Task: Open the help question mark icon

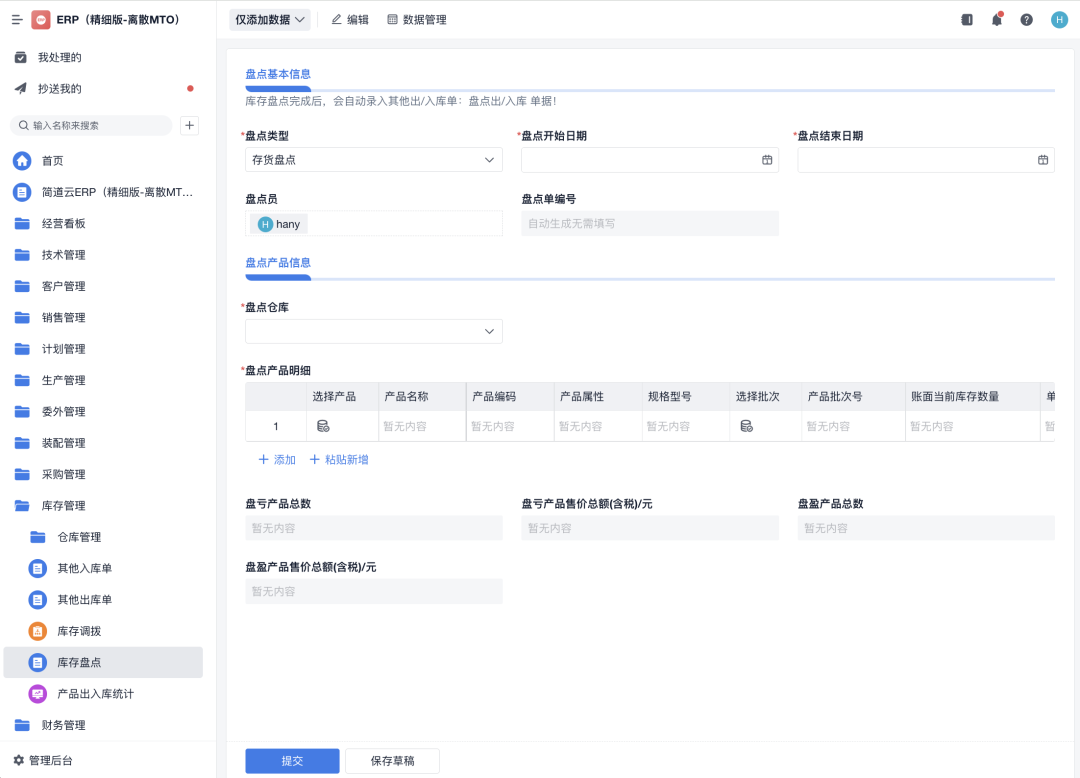Action: click(1026, 20)
